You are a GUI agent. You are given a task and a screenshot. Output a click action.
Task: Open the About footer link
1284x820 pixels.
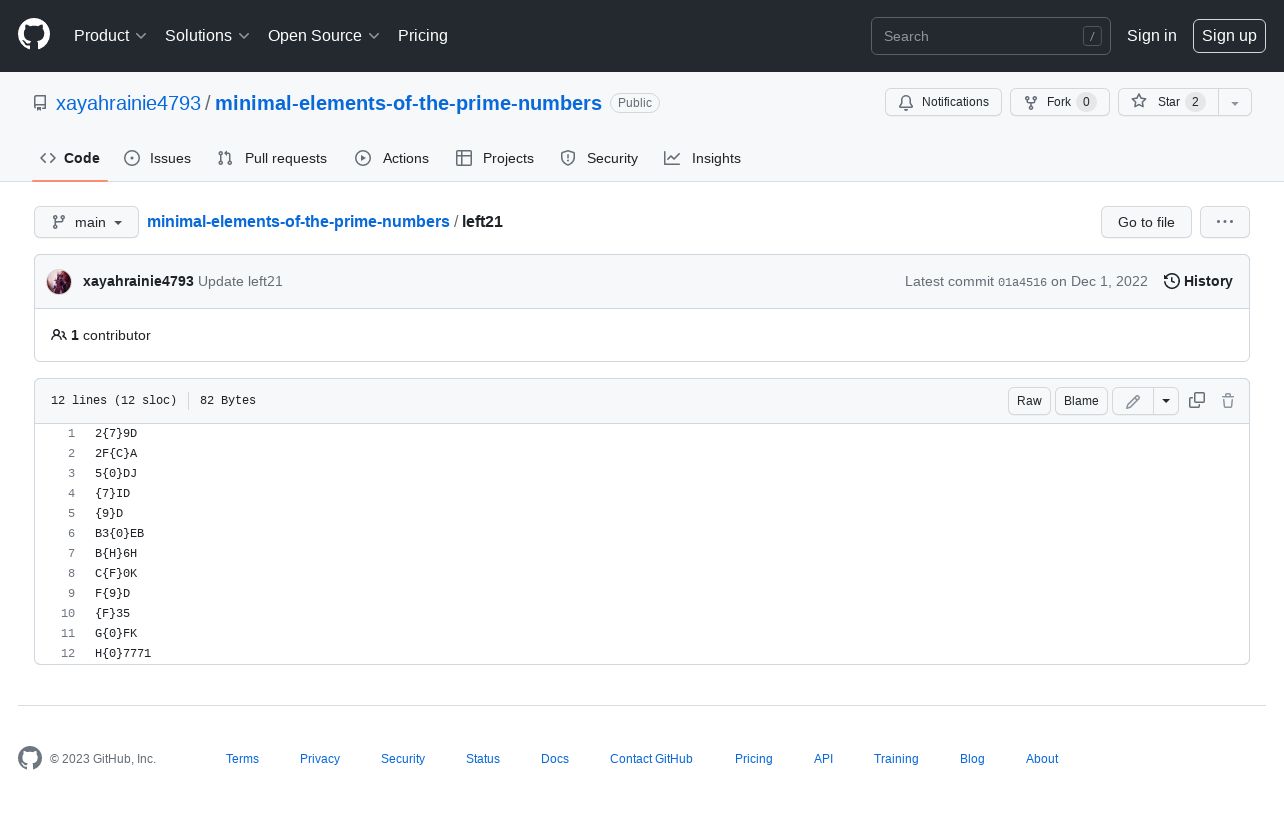(x=1042, y=759)
